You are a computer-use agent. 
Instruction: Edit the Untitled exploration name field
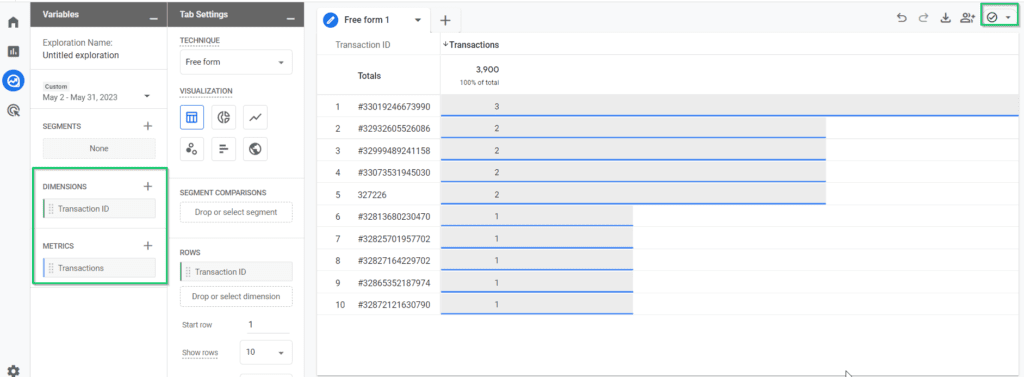click(x=81, y=56)
